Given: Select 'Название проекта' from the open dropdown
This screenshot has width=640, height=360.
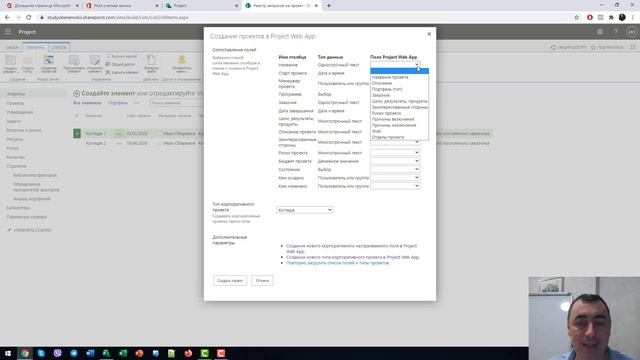Looking at the screenshot, I should click(x=390, y=77).
